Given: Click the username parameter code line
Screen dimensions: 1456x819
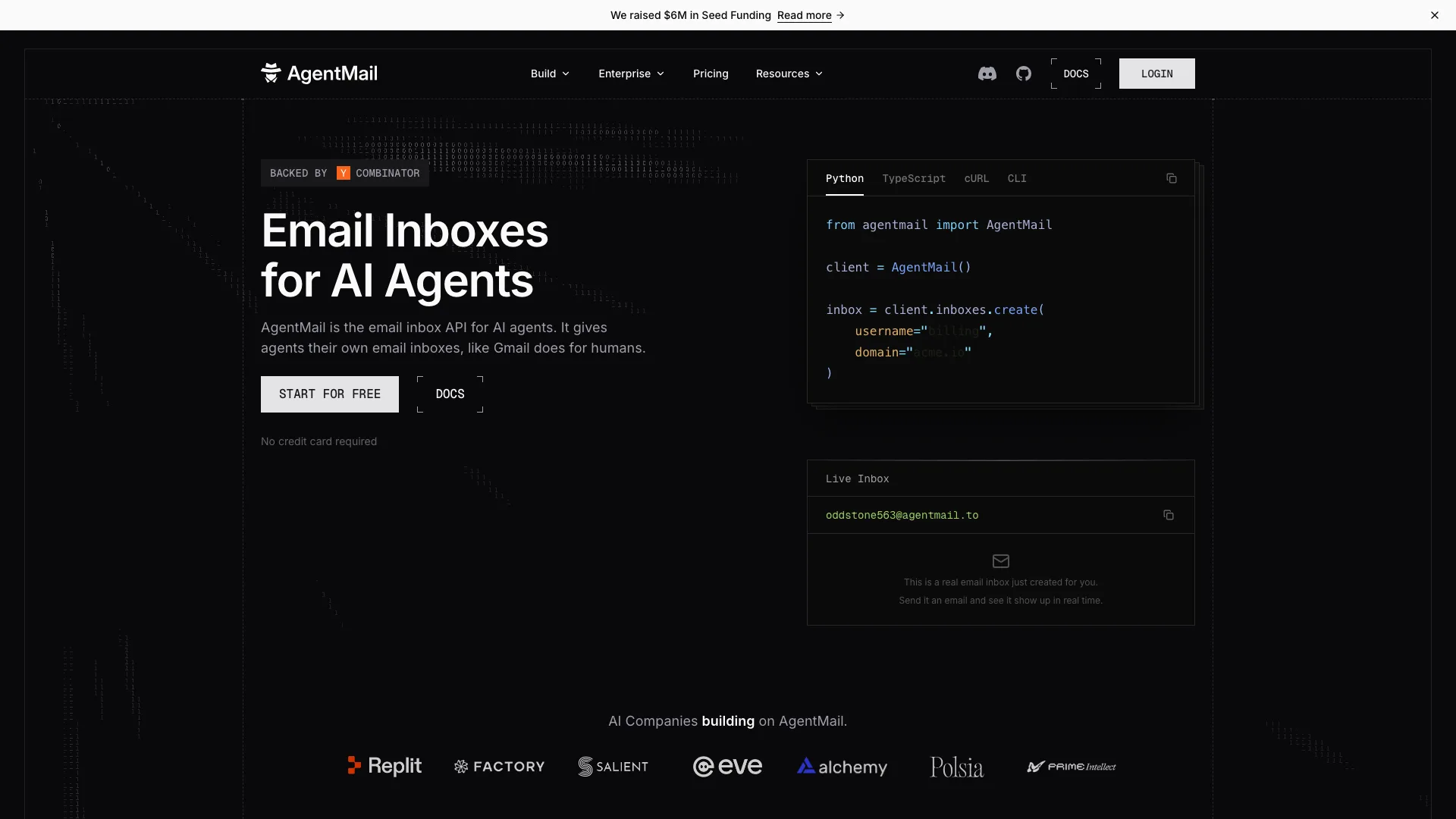Looking at the screenshot, I should click(924, 331).
